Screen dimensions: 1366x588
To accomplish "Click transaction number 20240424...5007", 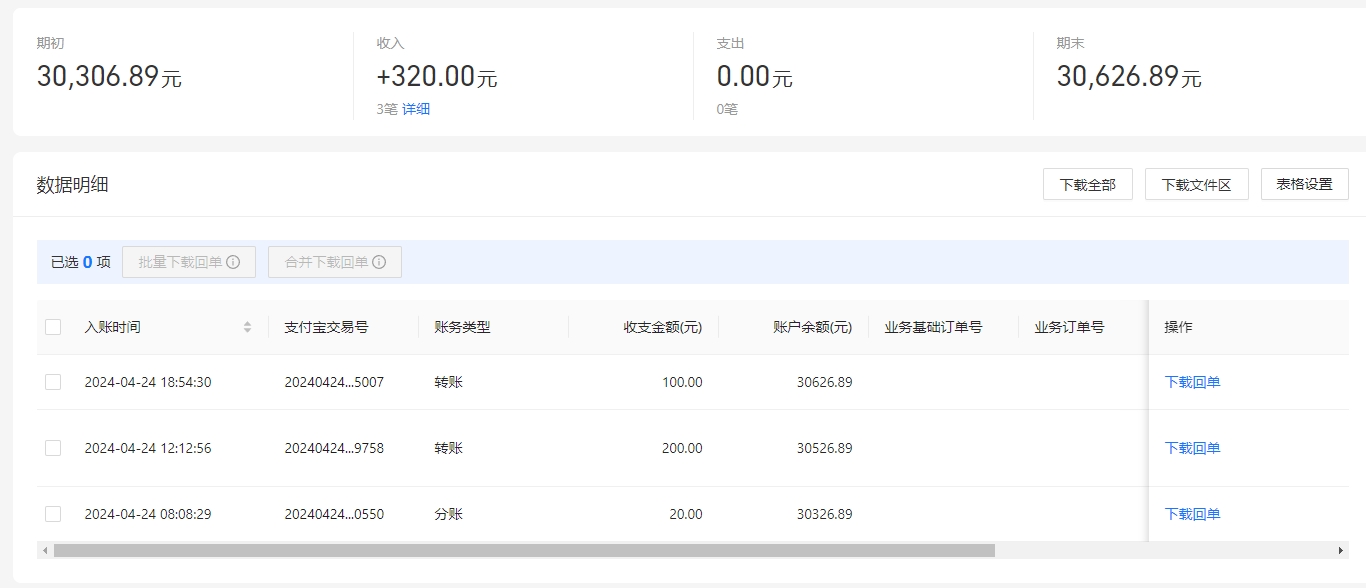I will coord(334,382).
